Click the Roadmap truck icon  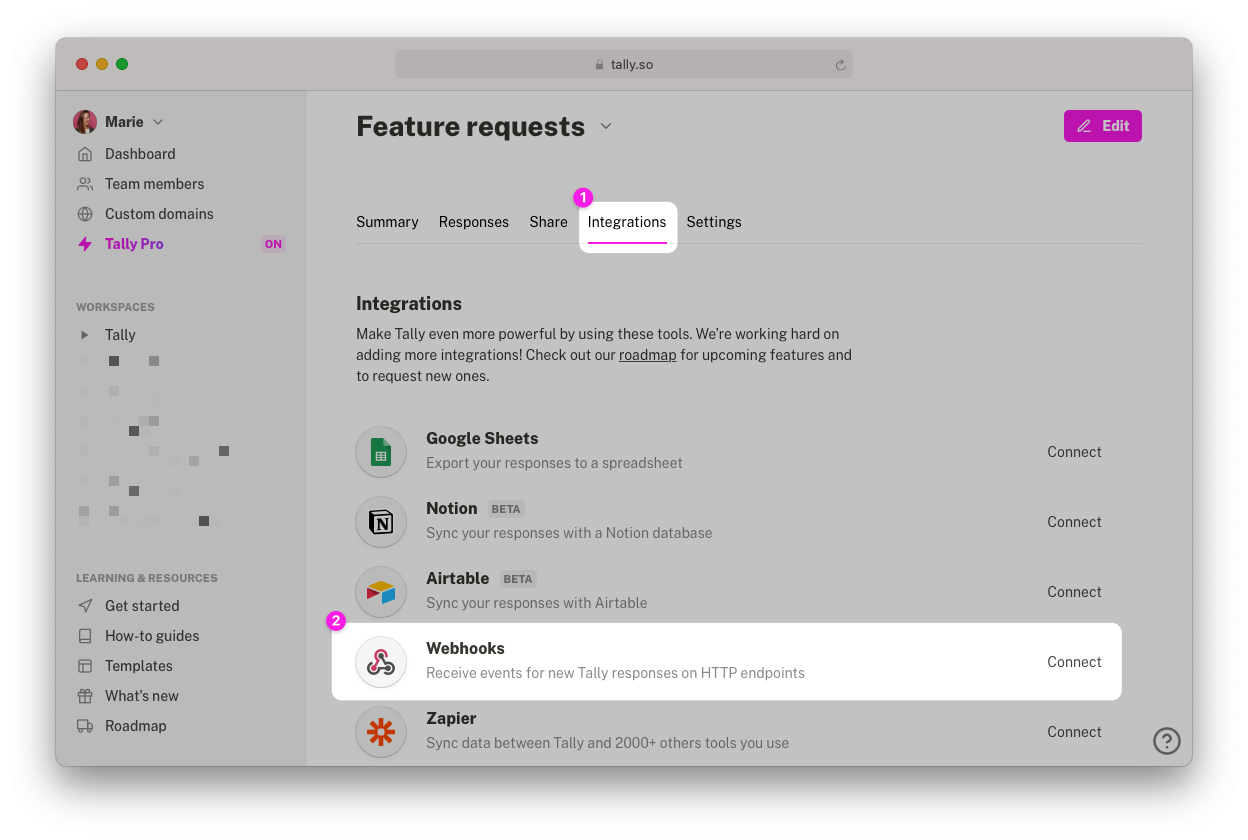pos(85,726)
